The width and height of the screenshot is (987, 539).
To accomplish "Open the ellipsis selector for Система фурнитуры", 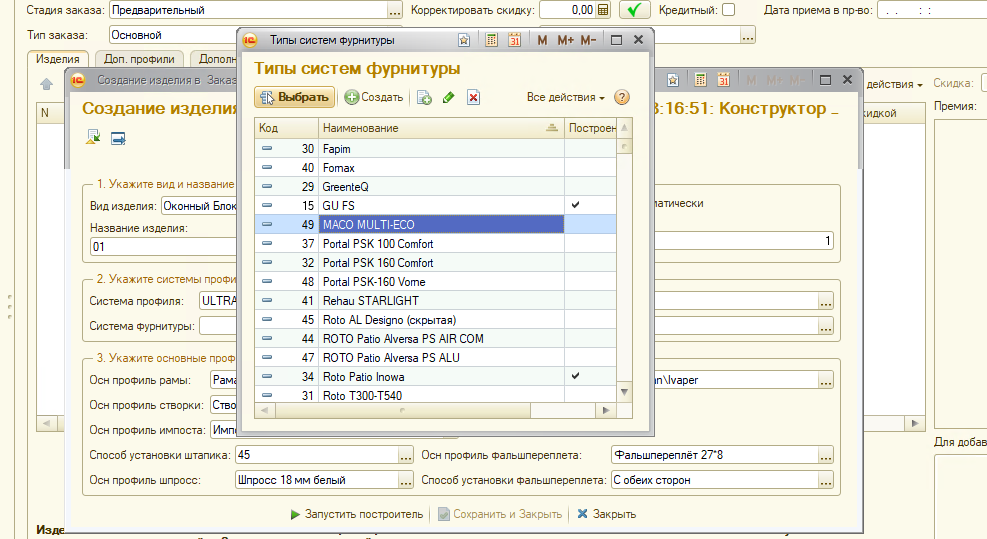I will [x=826, y=326].
